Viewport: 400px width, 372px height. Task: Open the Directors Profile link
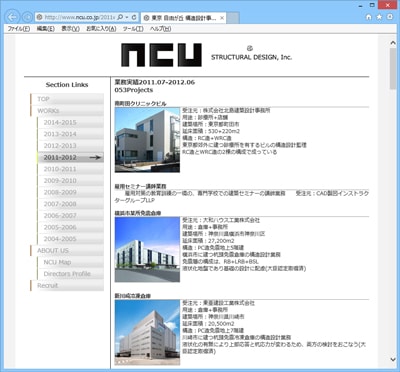[x=70, y=274]
